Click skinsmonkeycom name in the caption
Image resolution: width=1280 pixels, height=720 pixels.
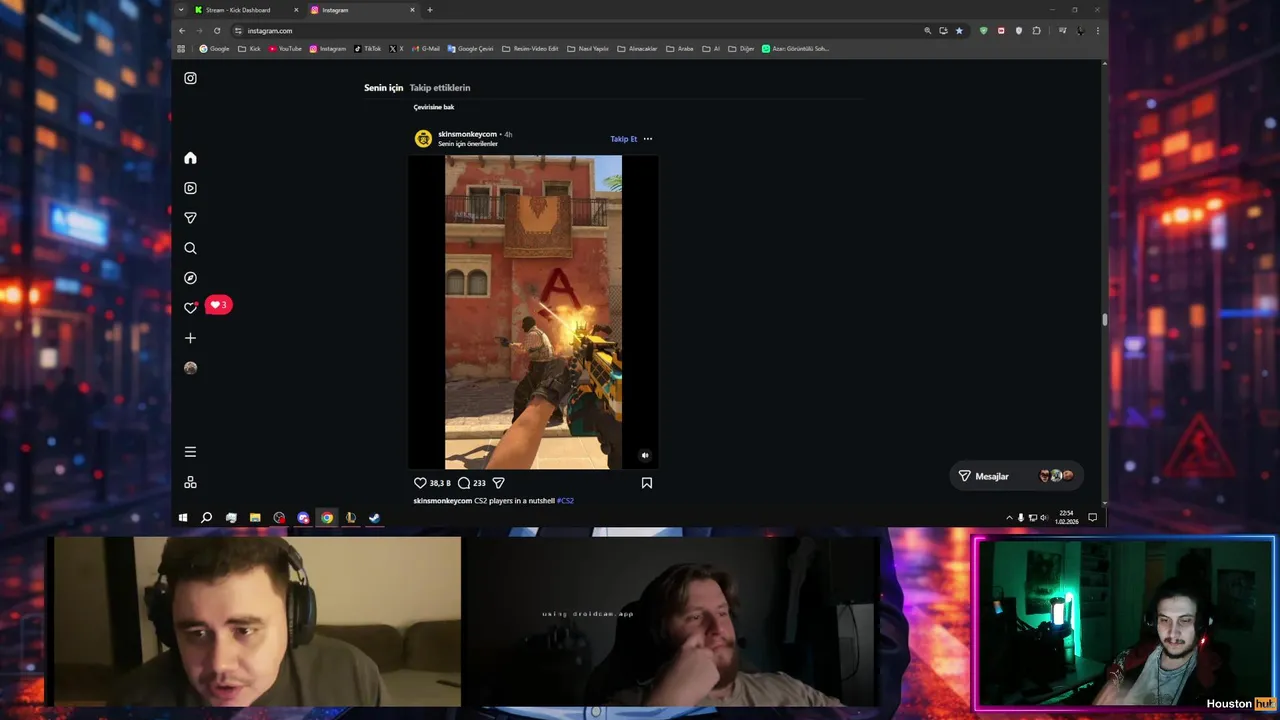[442, 501]
